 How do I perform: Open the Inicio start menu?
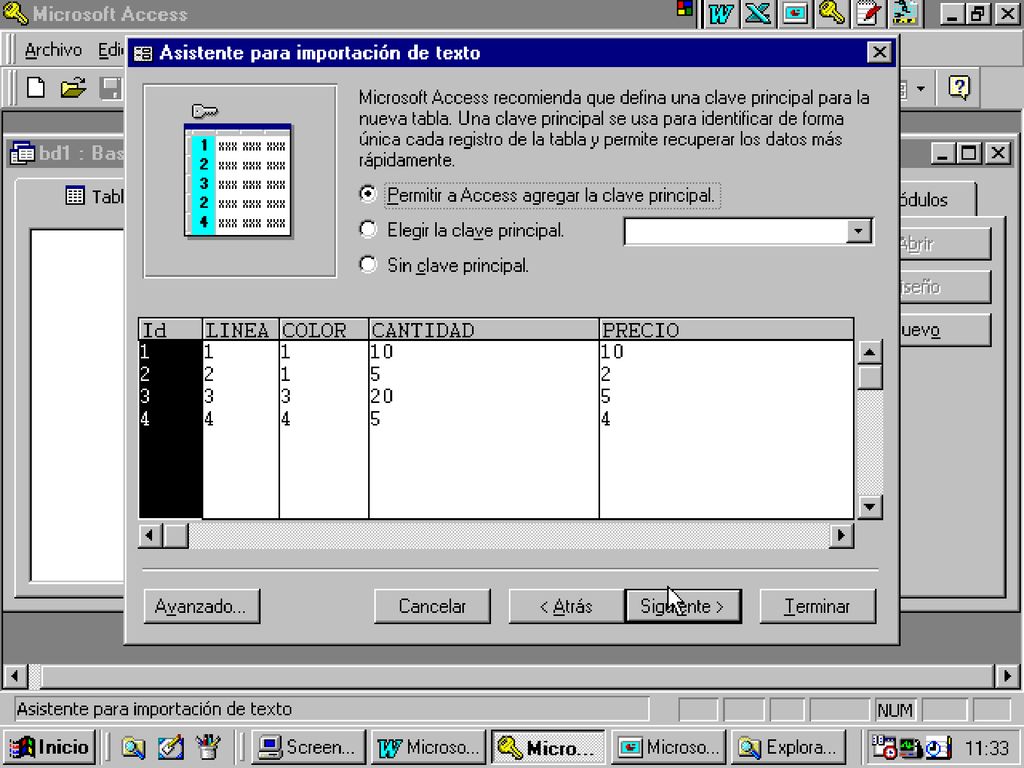(x=50, y=747)
